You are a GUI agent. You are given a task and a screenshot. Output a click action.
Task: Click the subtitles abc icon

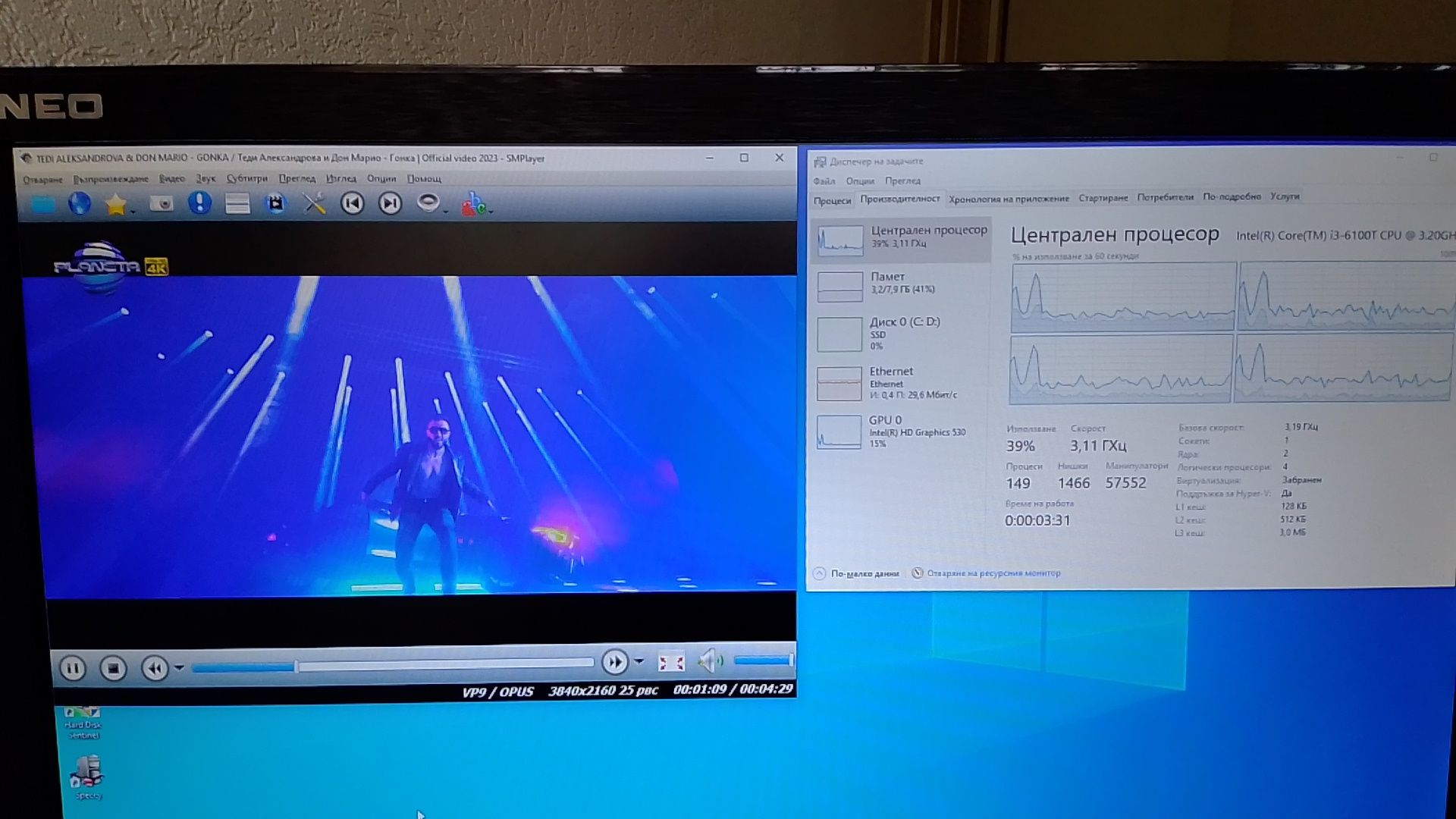pos(473,204)
